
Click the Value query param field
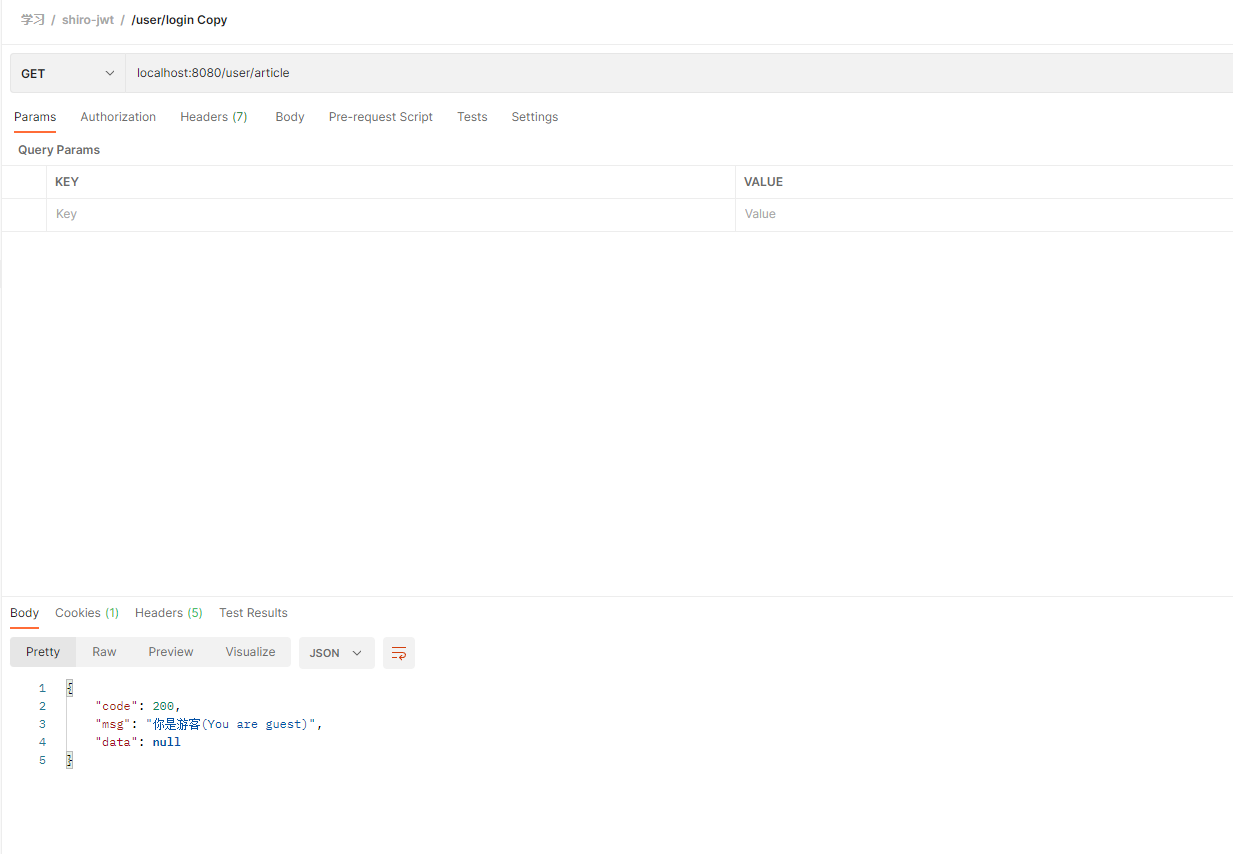pyautogui.click(x=980, y=214)
